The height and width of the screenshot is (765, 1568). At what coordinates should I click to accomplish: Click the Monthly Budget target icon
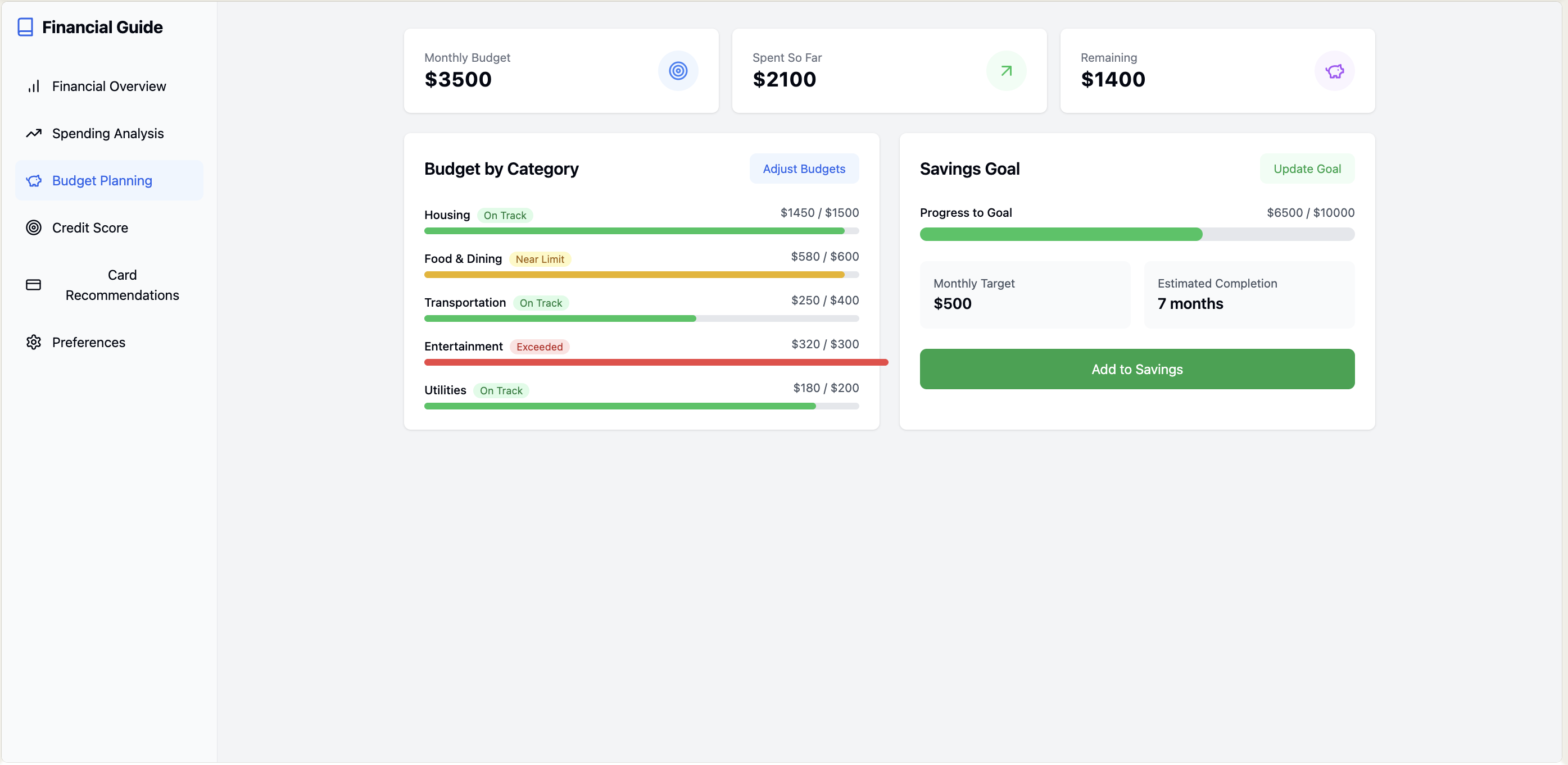point(678,71)
